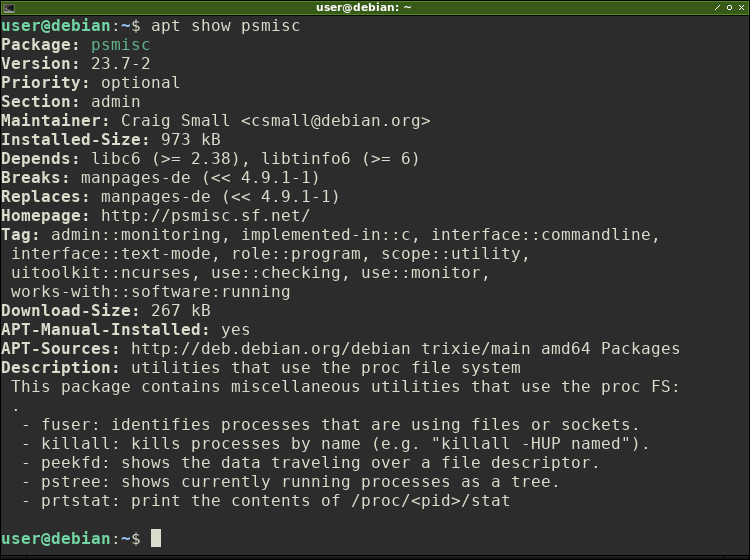Click the homepage URL 'http://psmisc.sf.net/'
750x560 pixels.
pos(206,216)
